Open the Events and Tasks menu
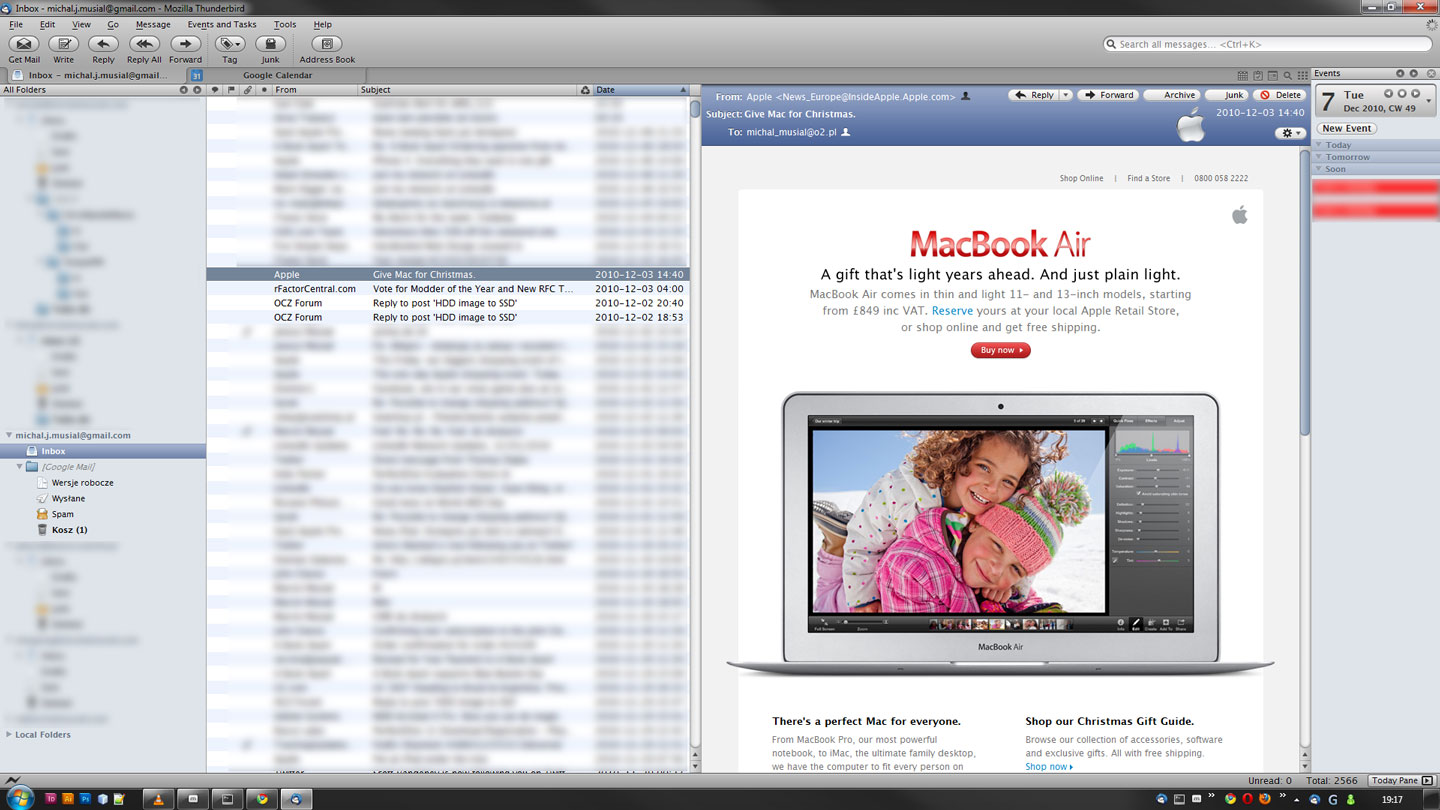Screen dimensions: 1440x810 221,24
